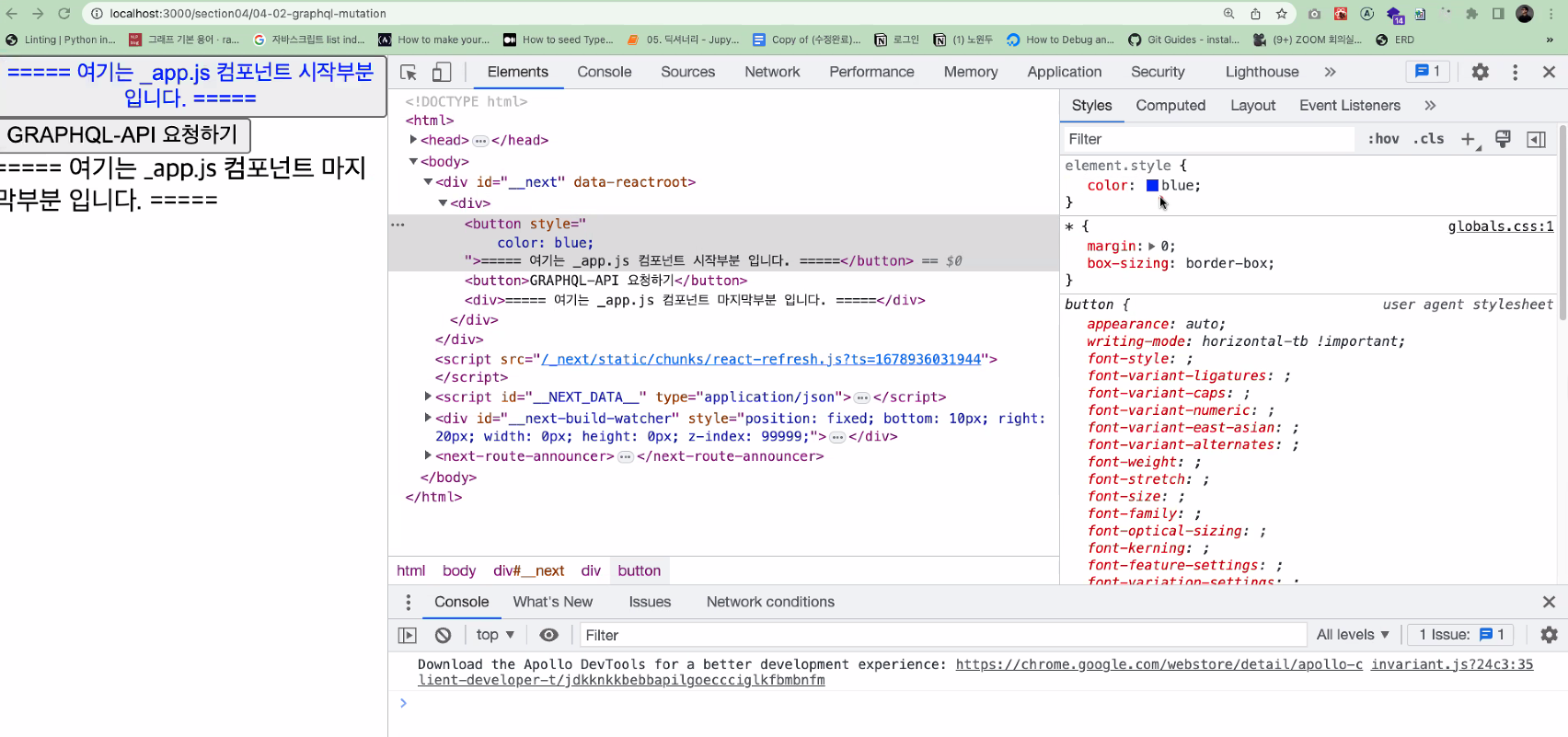
Task: Open the Chrome extensions puzzle icon
Action: point(1471,14)
